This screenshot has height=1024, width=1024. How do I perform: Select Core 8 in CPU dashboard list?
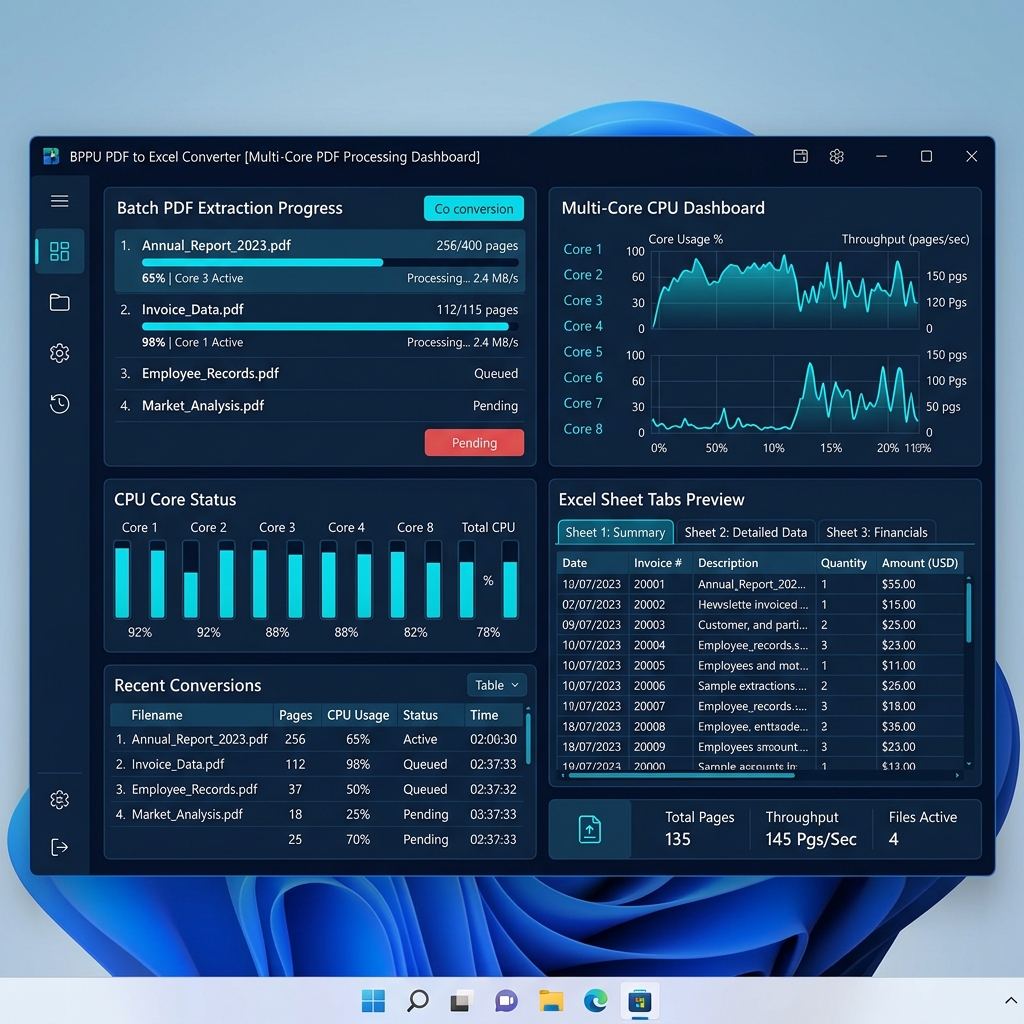[x=583, y=429]
